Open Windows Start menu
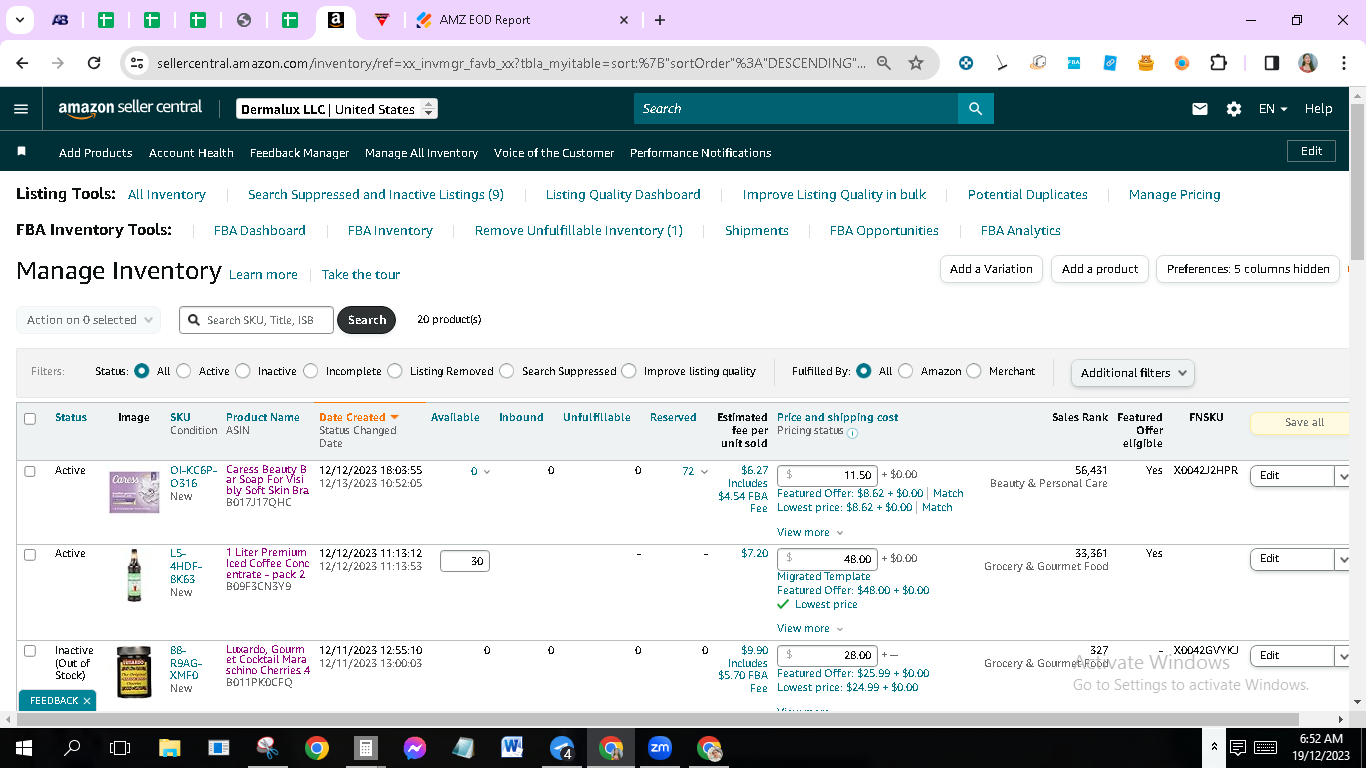The height and width of the screenshot is (768, 1366). (23, 748)
